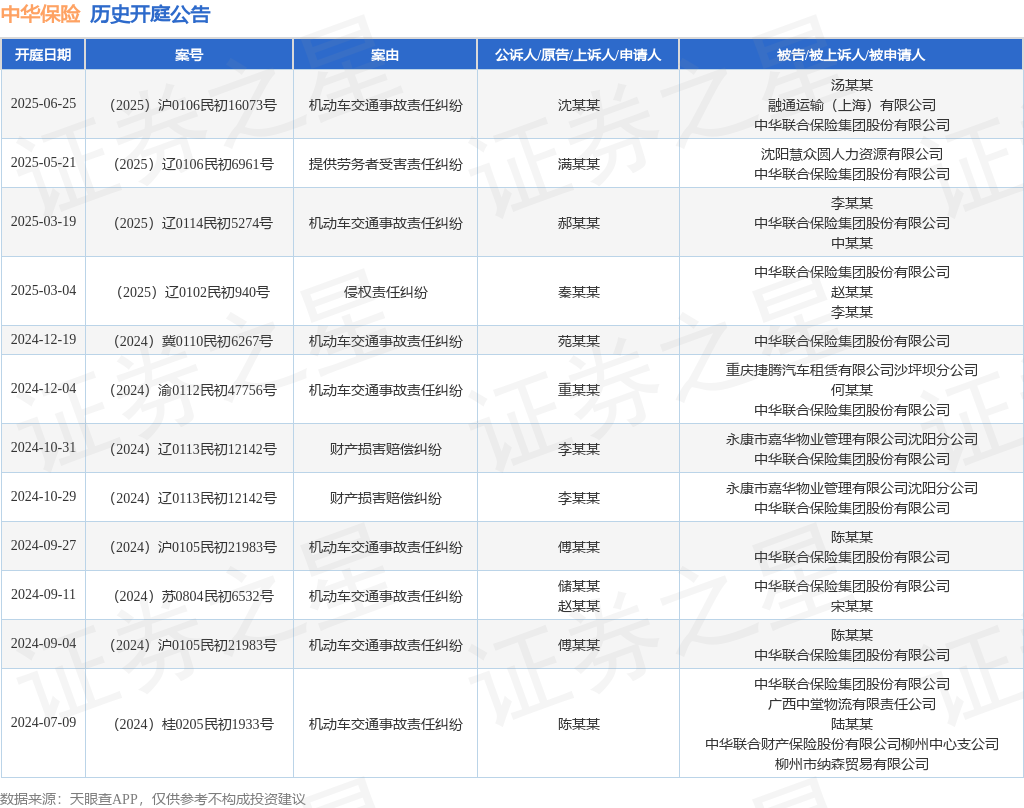Click the 中华保险 title text
Viewport: 1024px width, 808px height.
click(40, 14)
